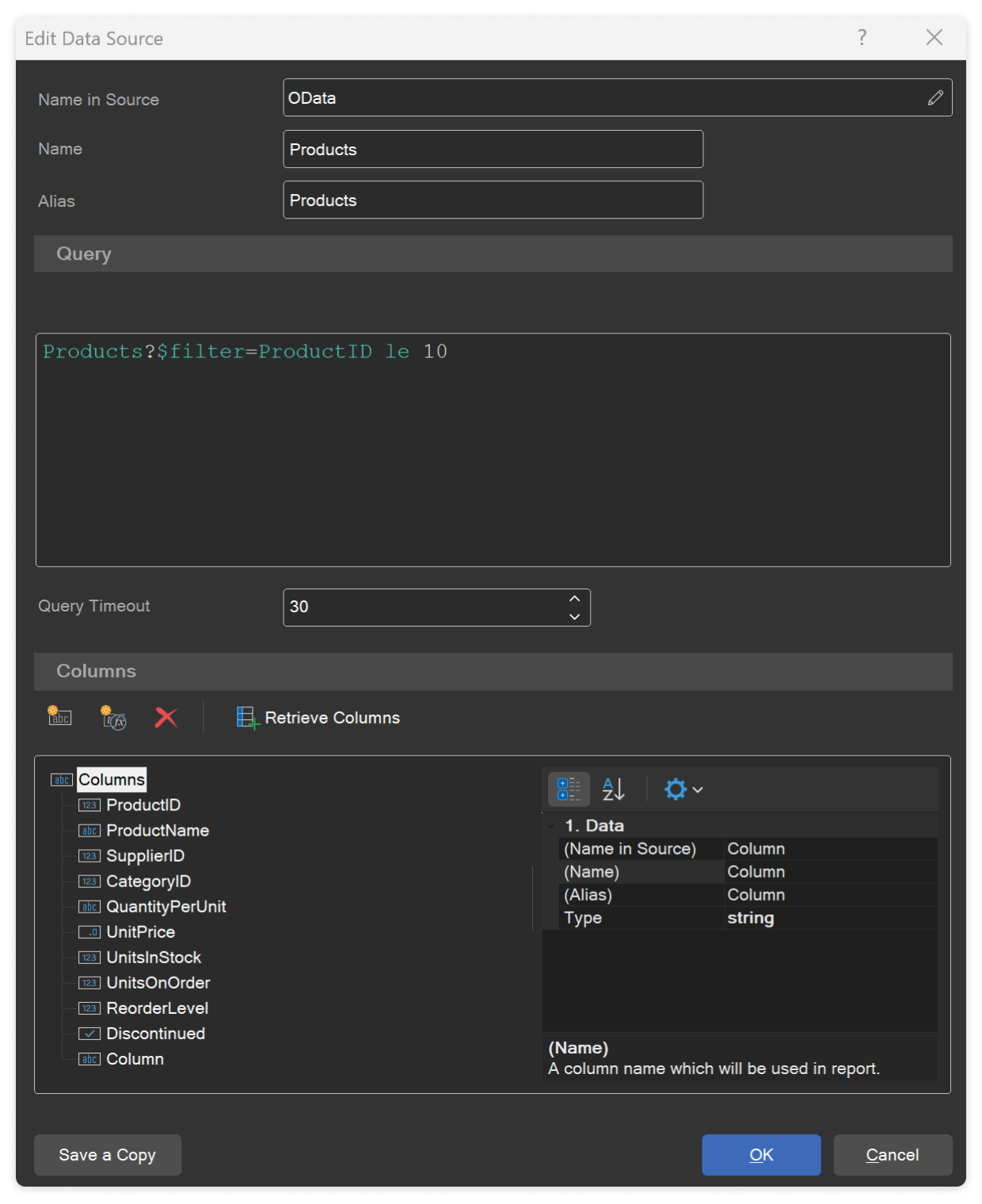This screenshot has height=1204, width=982.
Task: Increase Query Timeout with the up arrow
Action: point(575,598)
